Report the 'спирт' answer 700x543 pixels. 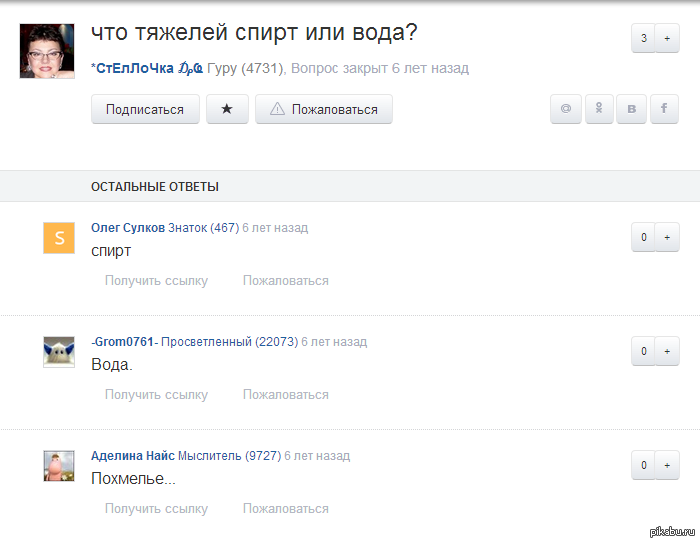pos(286,280)
